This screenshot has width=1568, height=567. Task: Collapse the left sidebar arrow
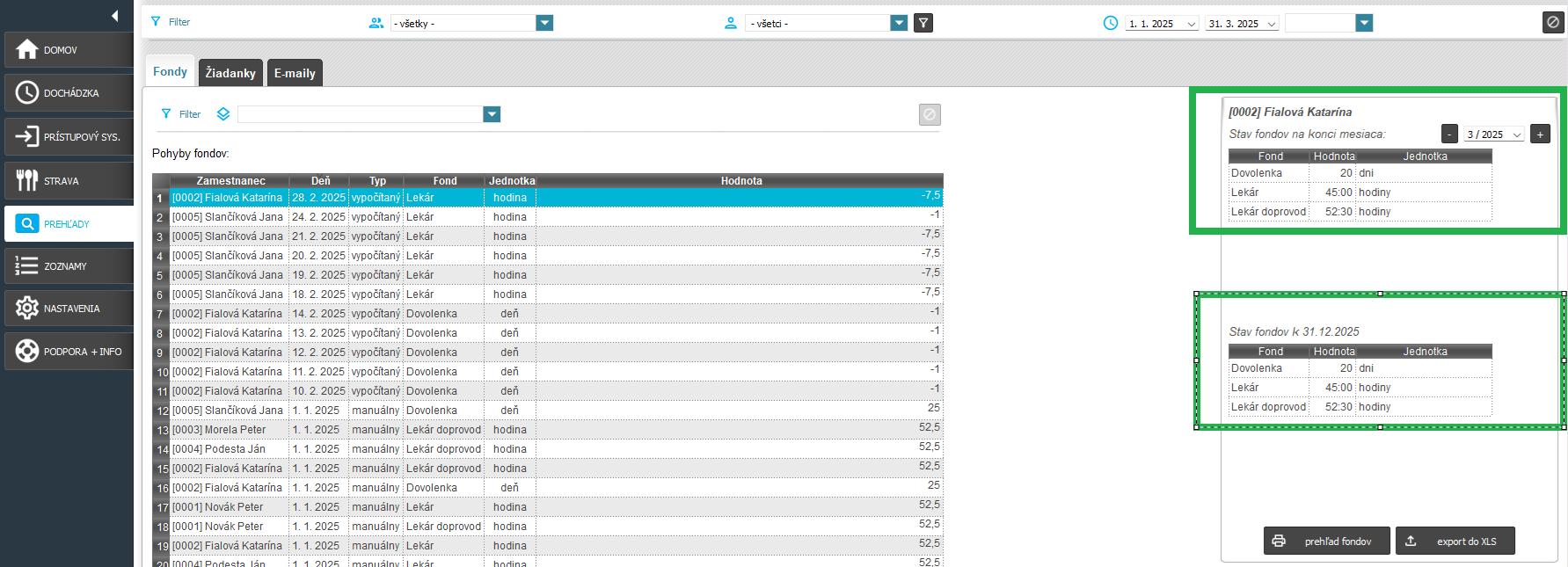[x=114, y=16]
